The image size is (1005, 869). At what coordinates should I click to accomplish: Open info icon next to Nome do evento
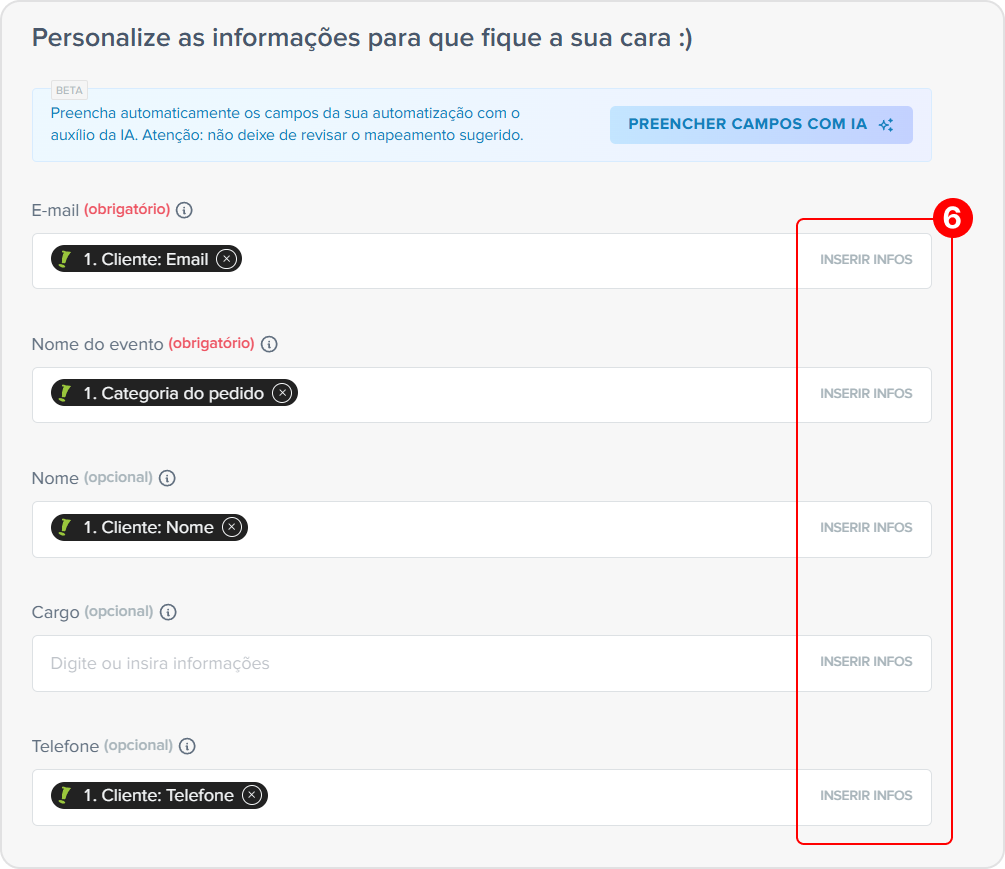(269, 344)
